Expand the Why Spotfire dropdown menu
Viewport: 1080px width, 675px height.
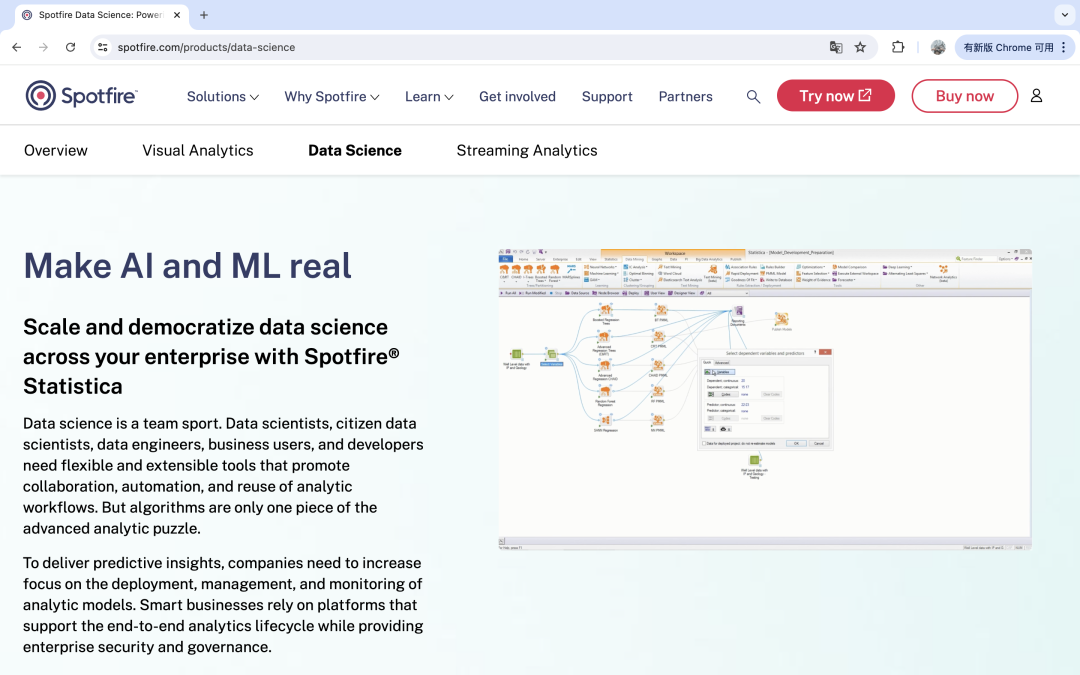[332, 97]
